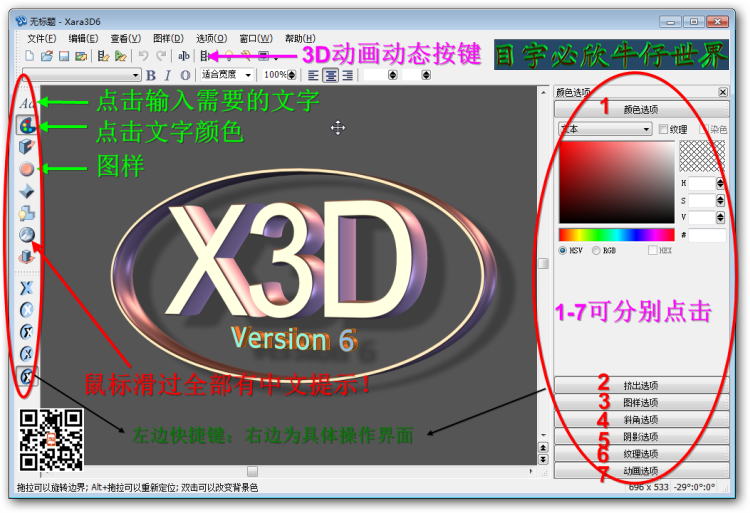Align text to the right
Screen dimensions: 750x513
point(348,75)
